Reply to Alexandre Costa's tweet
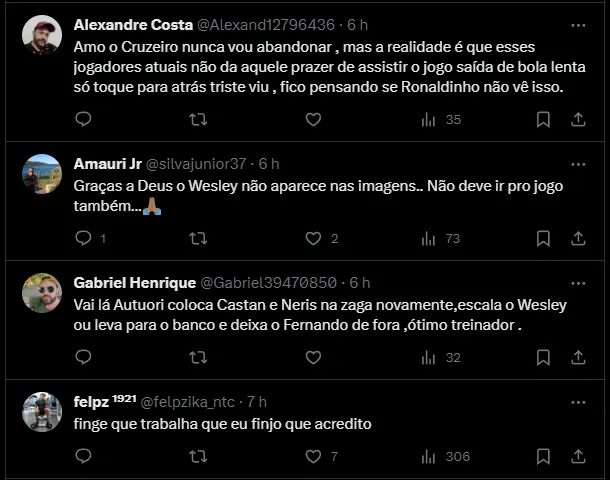 [x=83, y=120]
